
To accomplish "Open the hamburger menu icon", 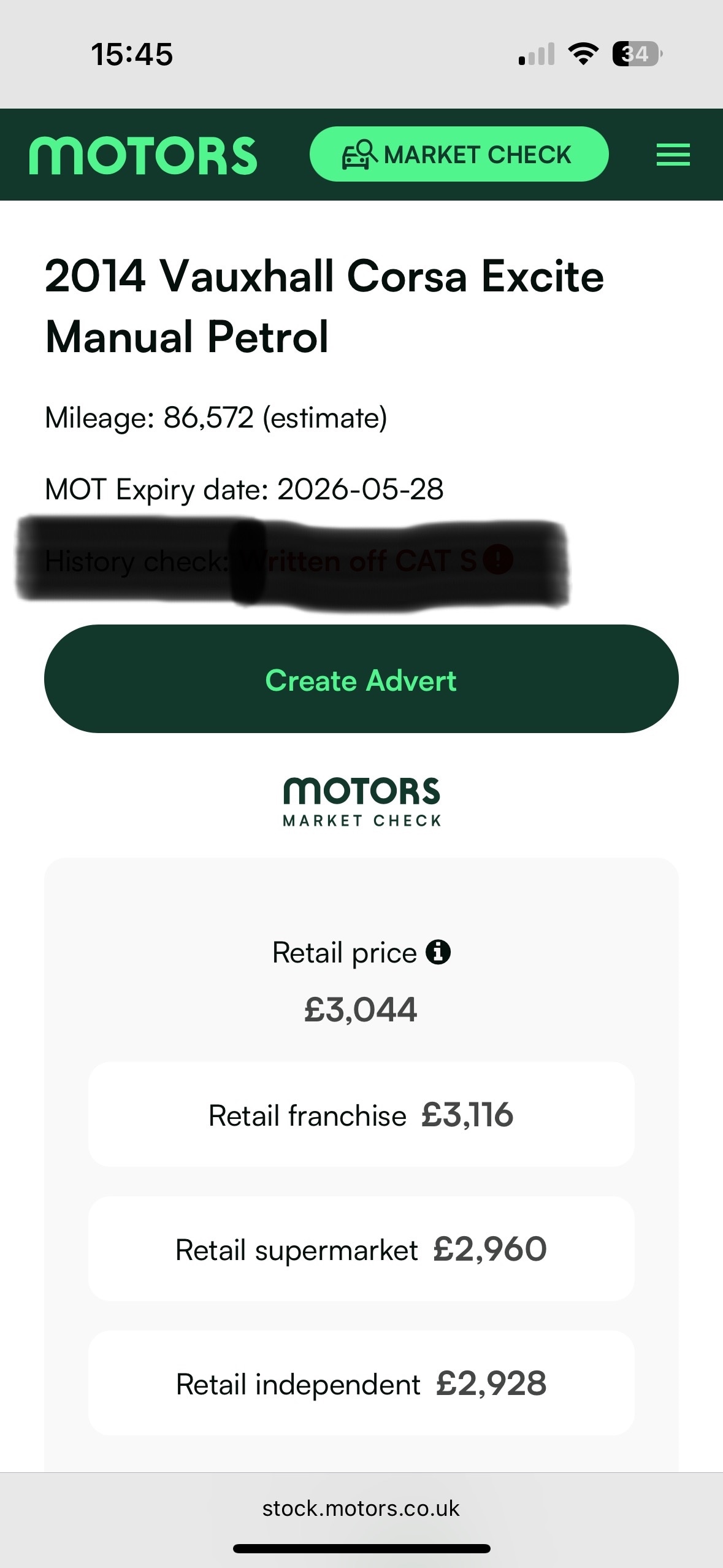I will pos(673,155).
